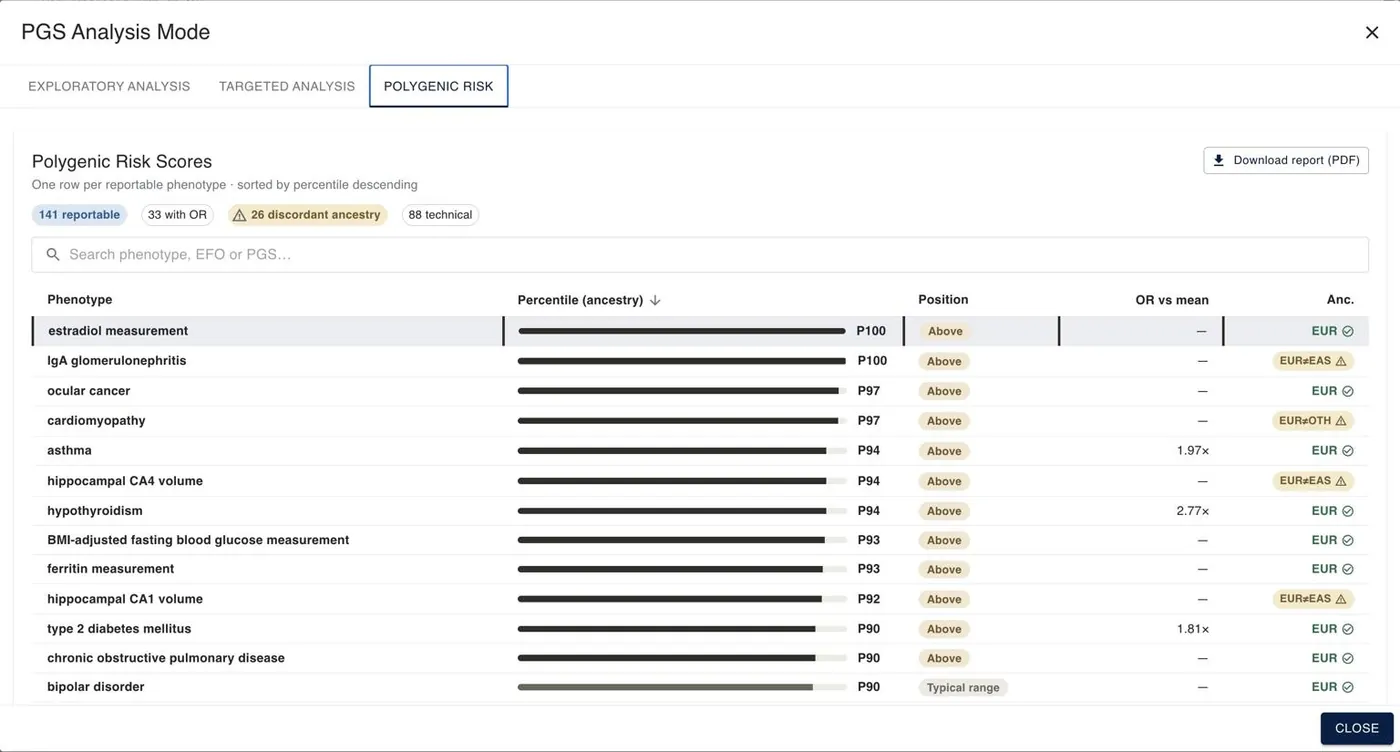Click the EUR checkmark icon for ocular cancer

coord(1348,391)
